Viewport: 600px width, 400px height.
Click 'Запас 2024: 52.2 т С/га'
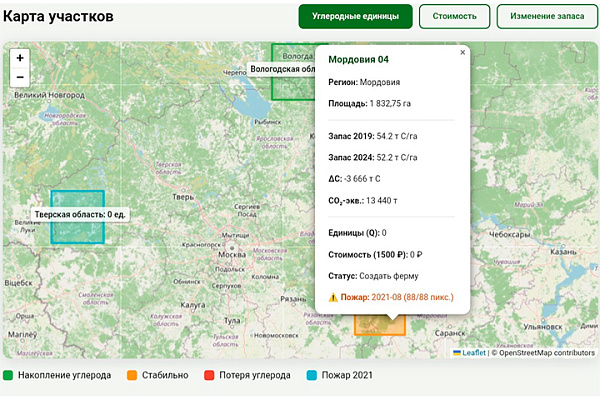373,158
